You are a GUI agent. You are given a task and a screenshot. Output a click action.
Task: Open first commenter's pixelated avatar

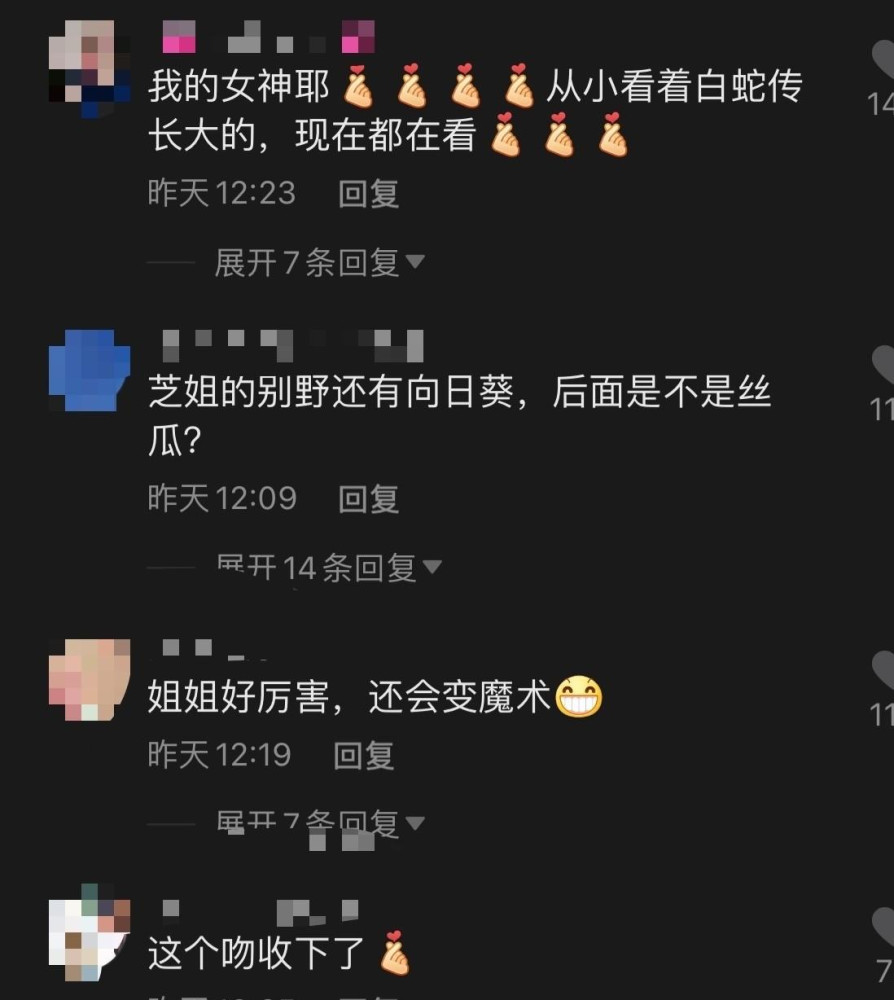[x=89, y=68]
